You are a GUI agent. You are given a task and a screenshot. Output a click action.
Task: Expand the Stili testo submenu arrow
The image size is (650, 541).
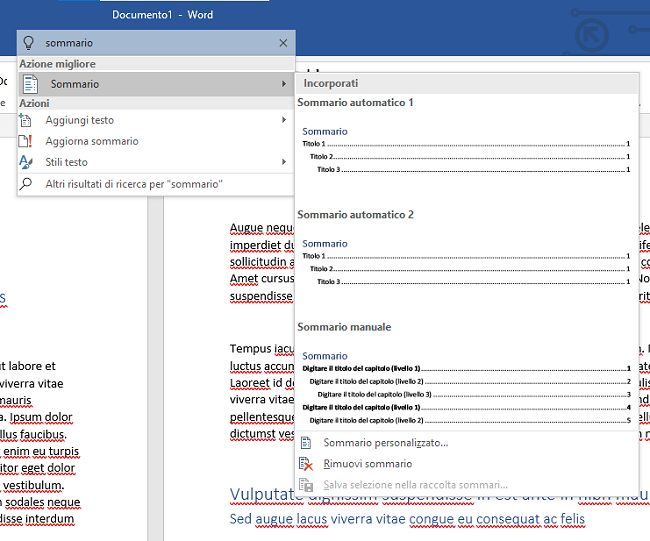(x=284, y=162)
